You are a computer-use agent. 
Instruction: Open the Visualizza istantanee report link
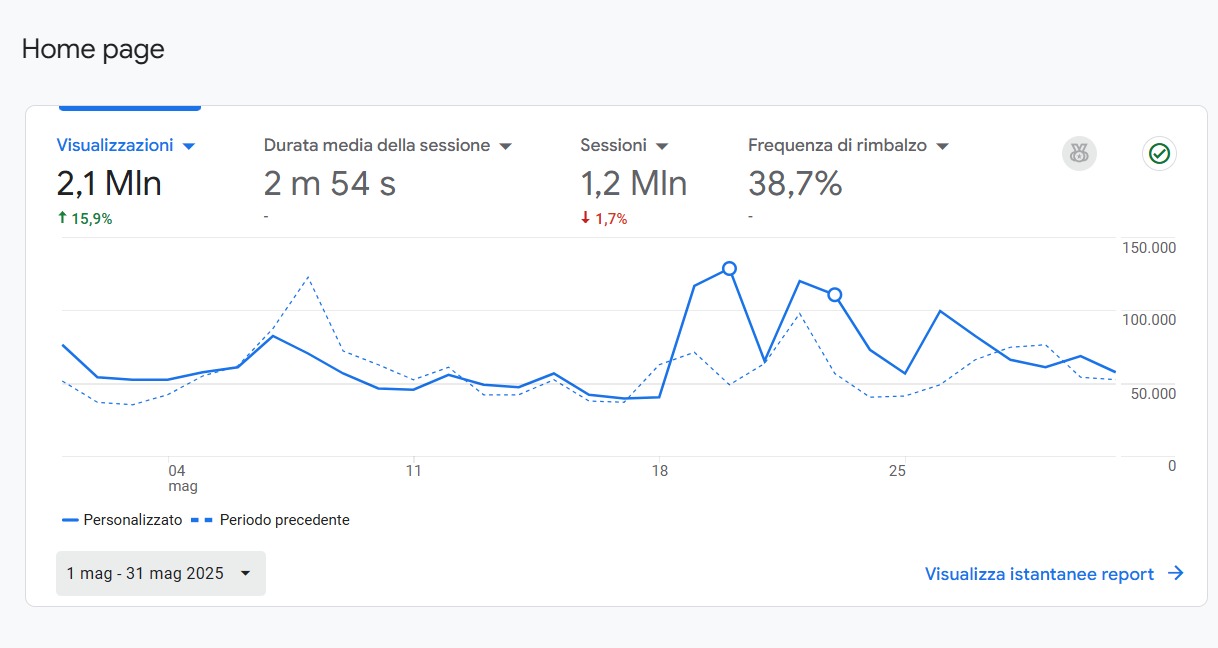point(1039,574)
